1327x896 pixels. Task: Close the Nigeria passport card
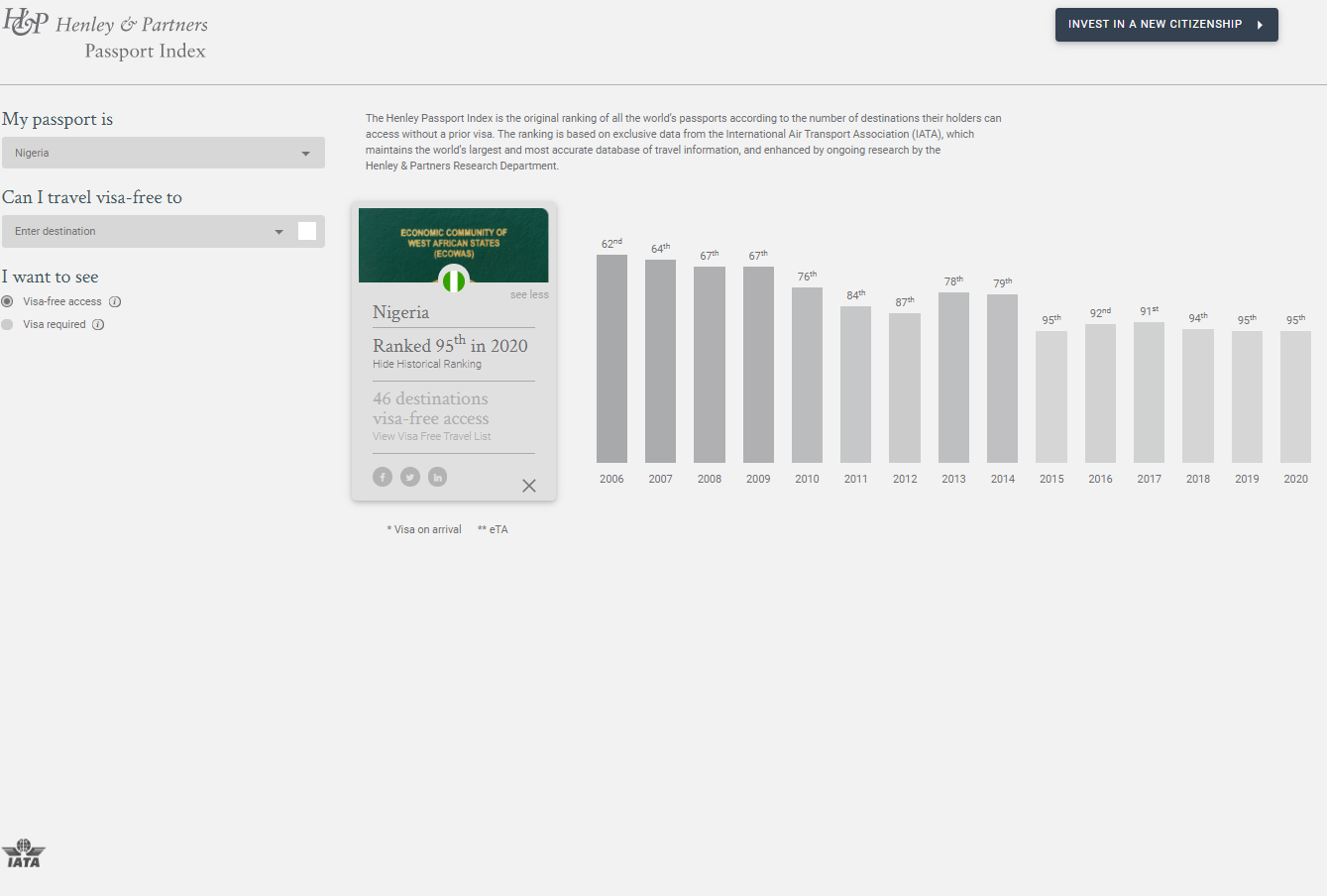[529, 486]
